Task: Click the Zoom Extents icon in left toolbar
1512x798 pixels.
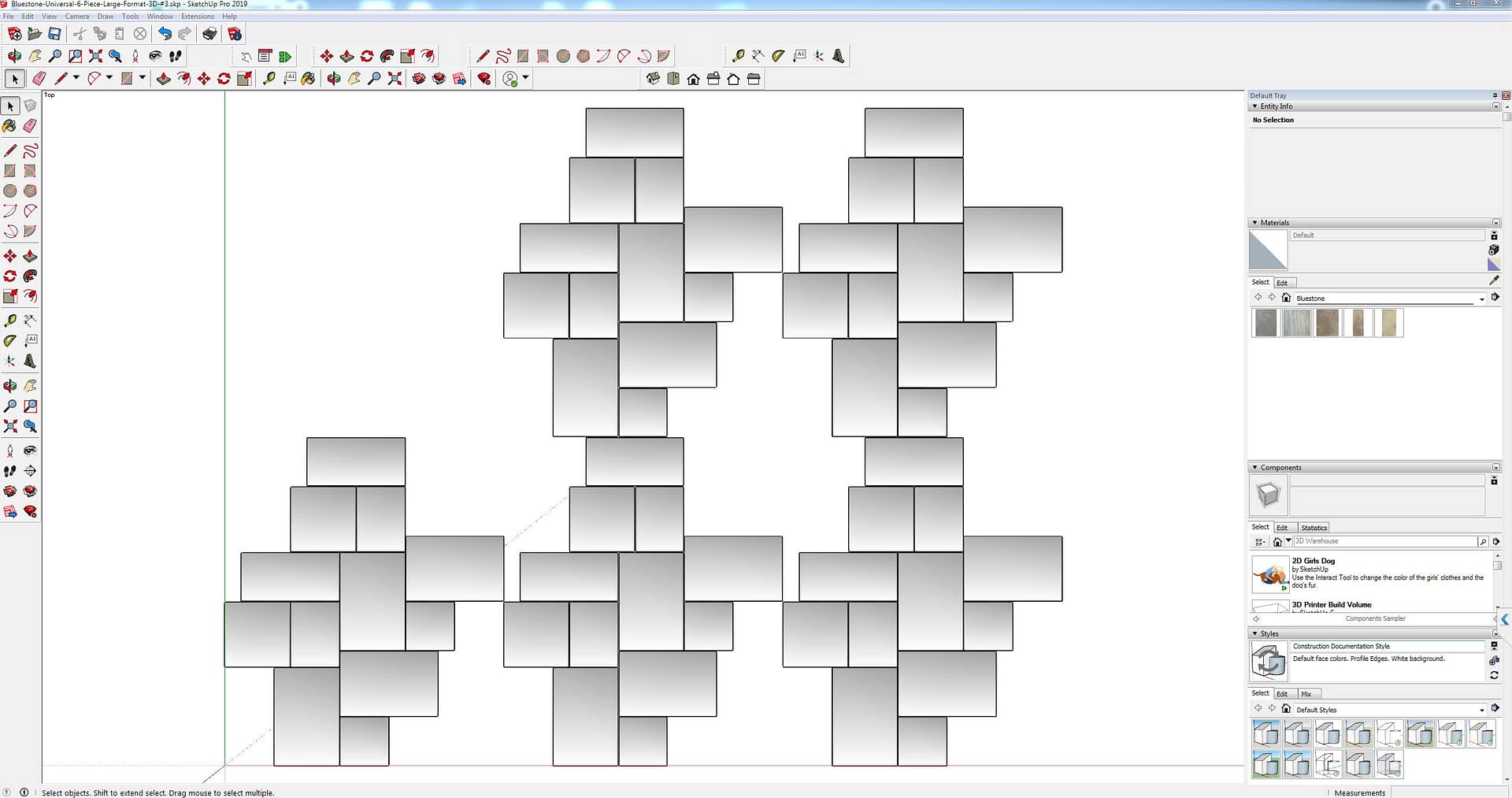Action: pos(10,426)
